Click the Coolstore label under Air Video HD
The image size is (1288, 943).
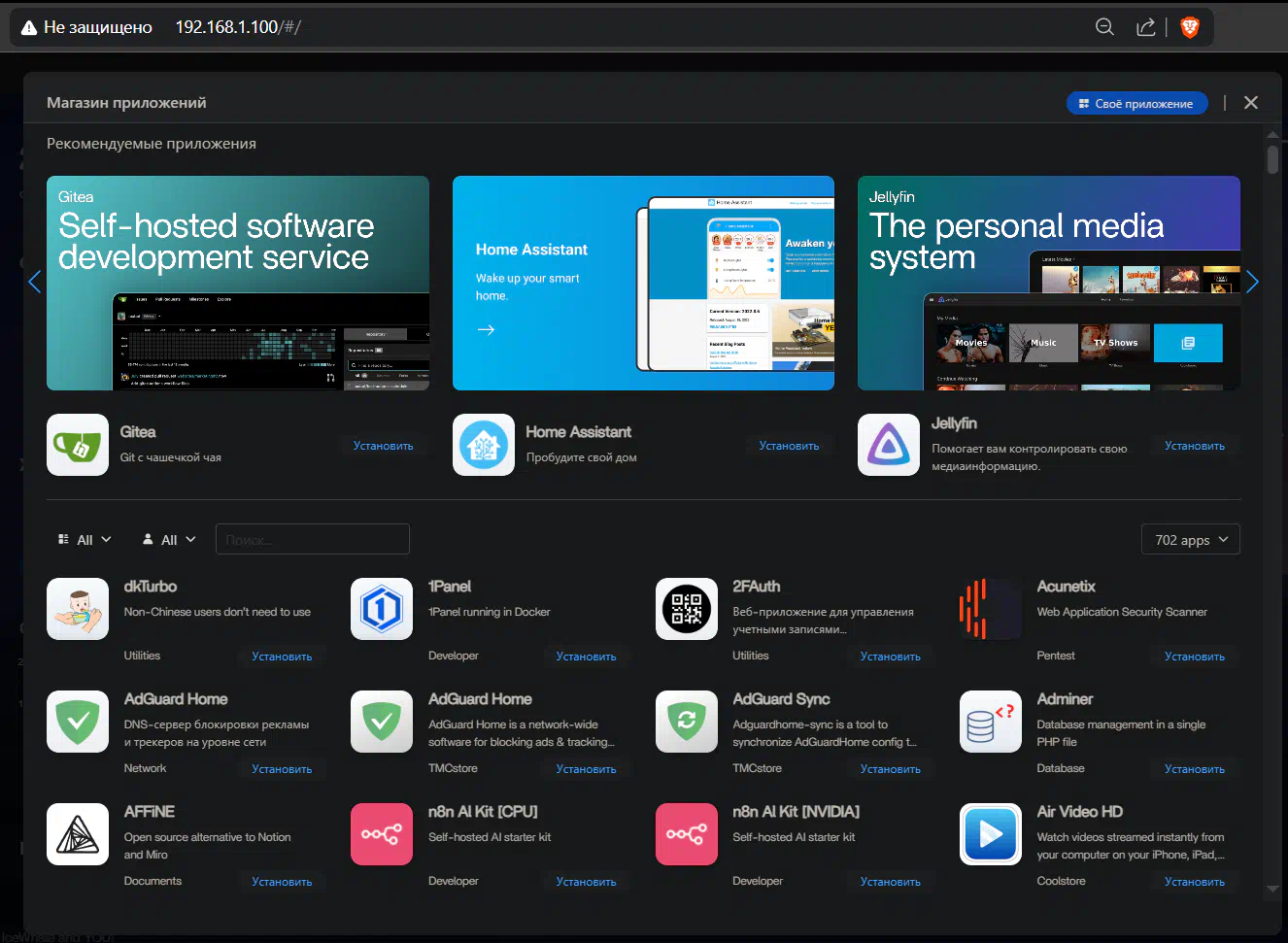coord(1061,881)
